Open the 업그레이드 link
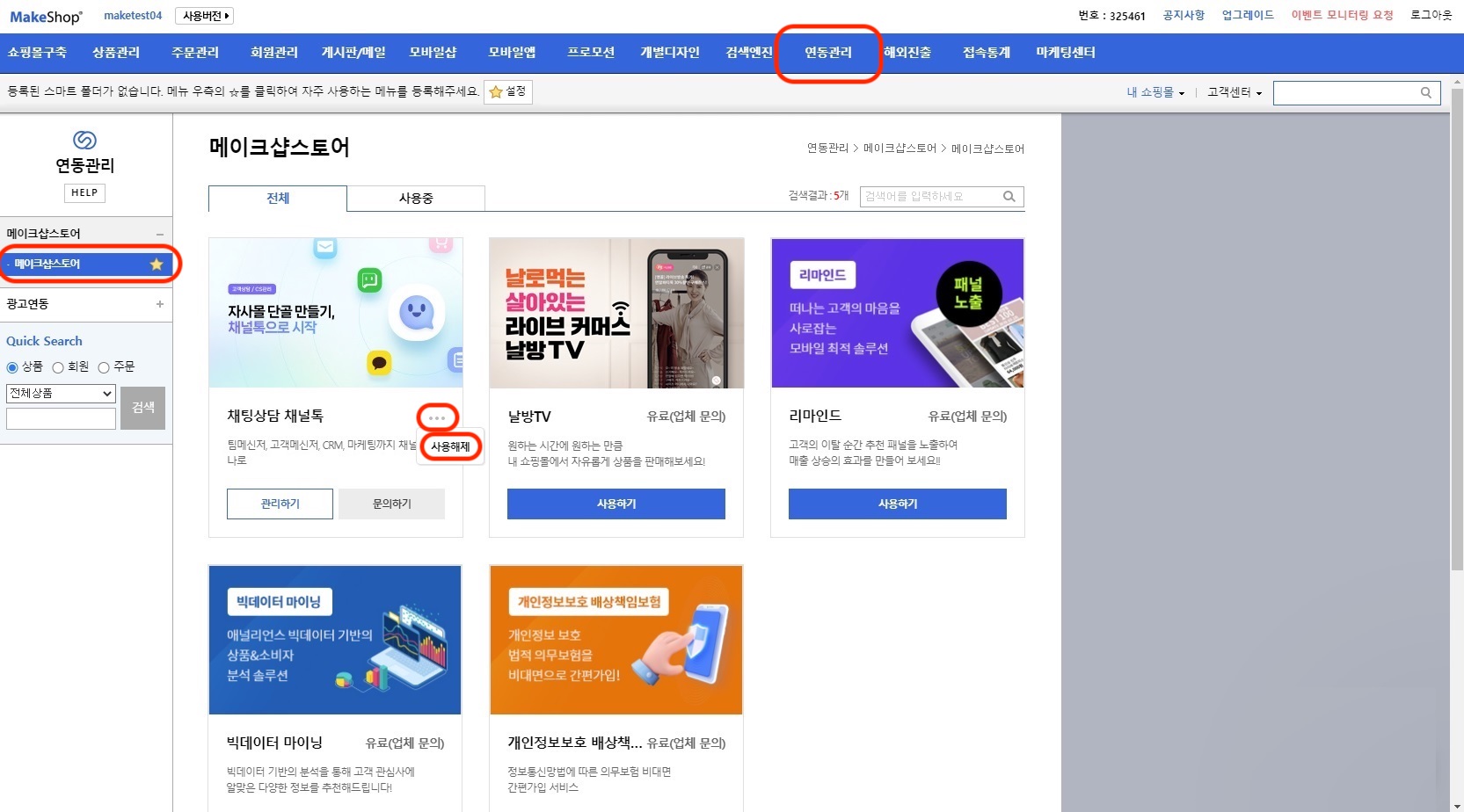1464x812 pixels. pyautogui.click(x=1248, y=15)
